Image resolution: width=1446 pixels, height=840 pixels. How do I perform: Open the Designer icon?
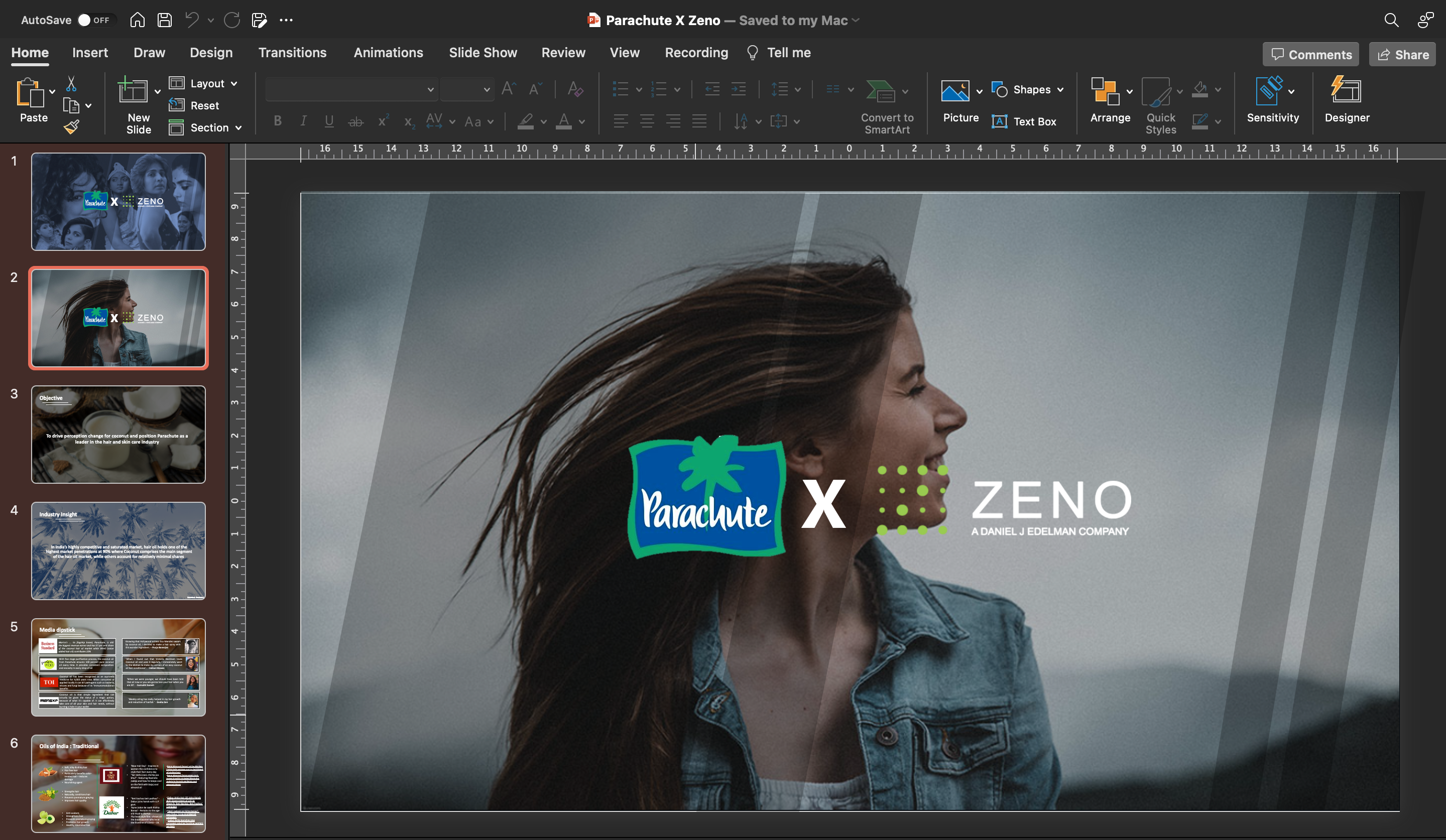tap(1346, 90)
